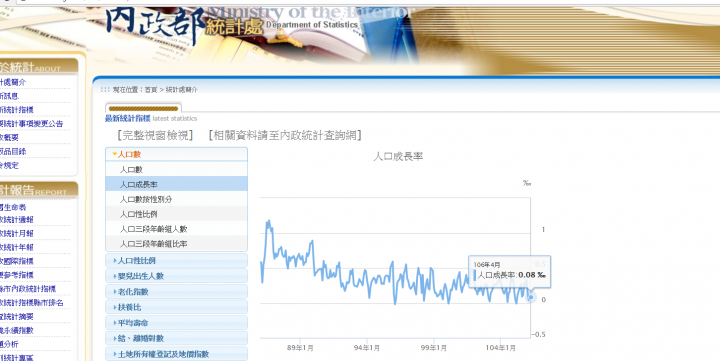Click the 人口成長率 chart title

(398, 157)
